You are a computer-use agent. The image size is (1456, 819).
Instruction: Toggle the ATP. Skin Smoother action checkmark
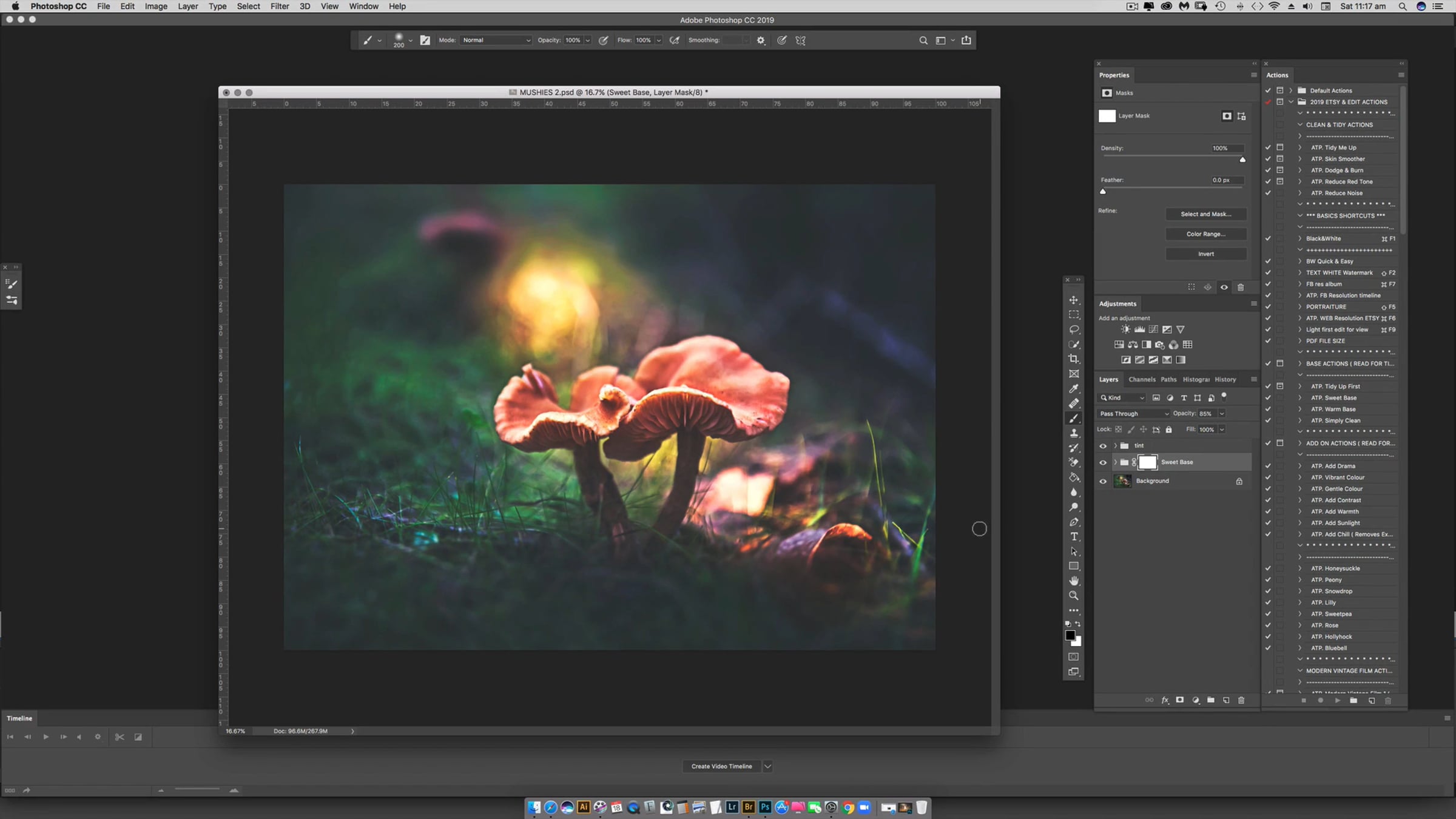click(1268, 159)
